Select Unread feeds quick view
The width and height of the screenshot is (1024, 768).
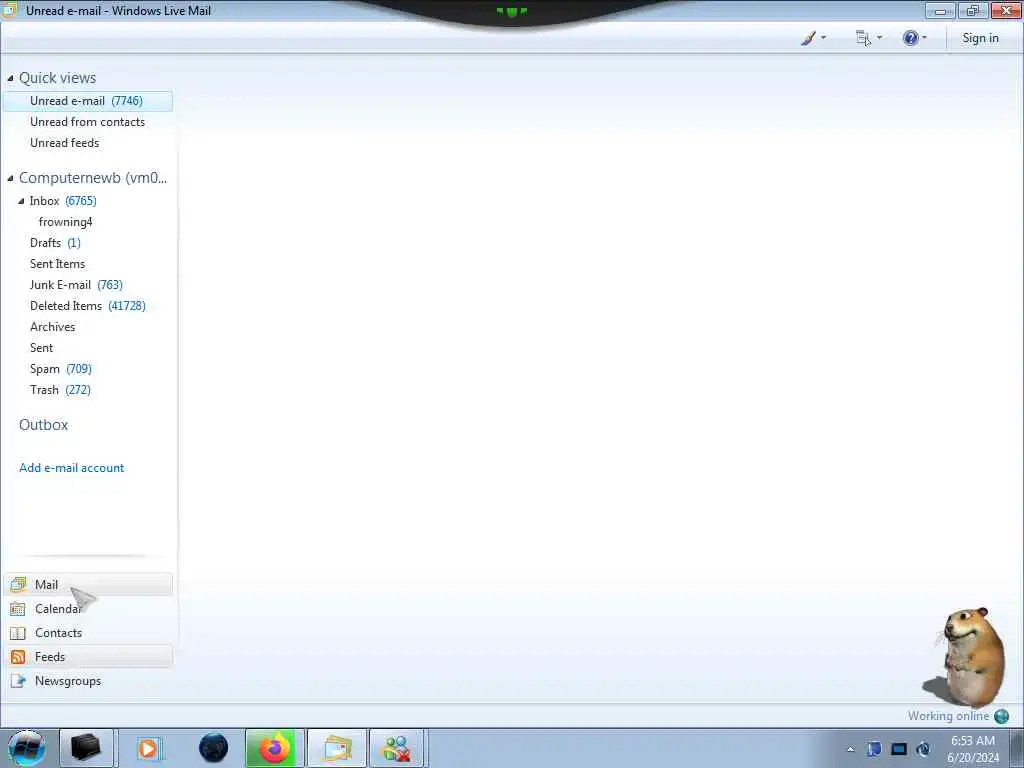tap(65, 143)
